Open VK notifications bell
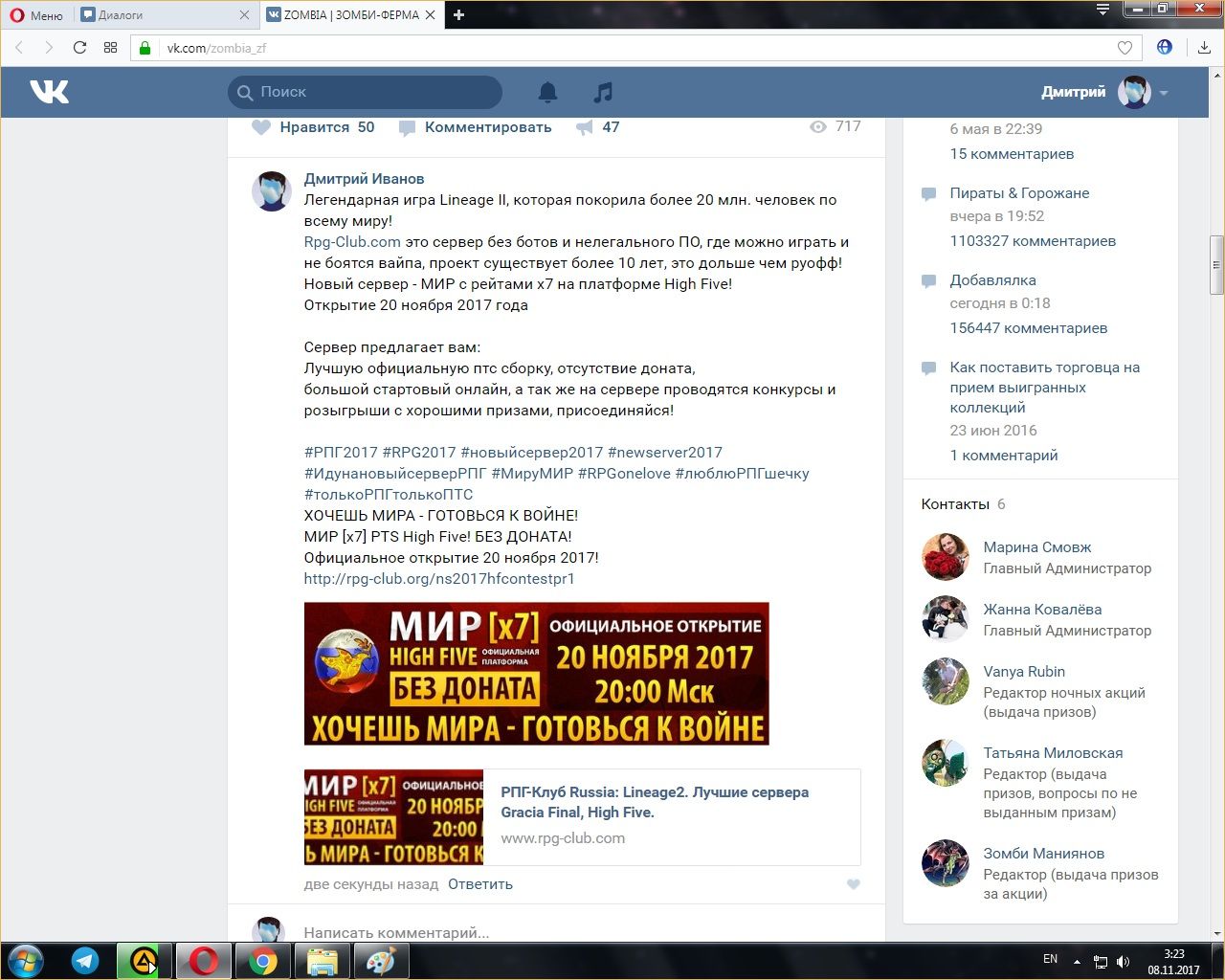1225x980 pixels. (547, 92)
